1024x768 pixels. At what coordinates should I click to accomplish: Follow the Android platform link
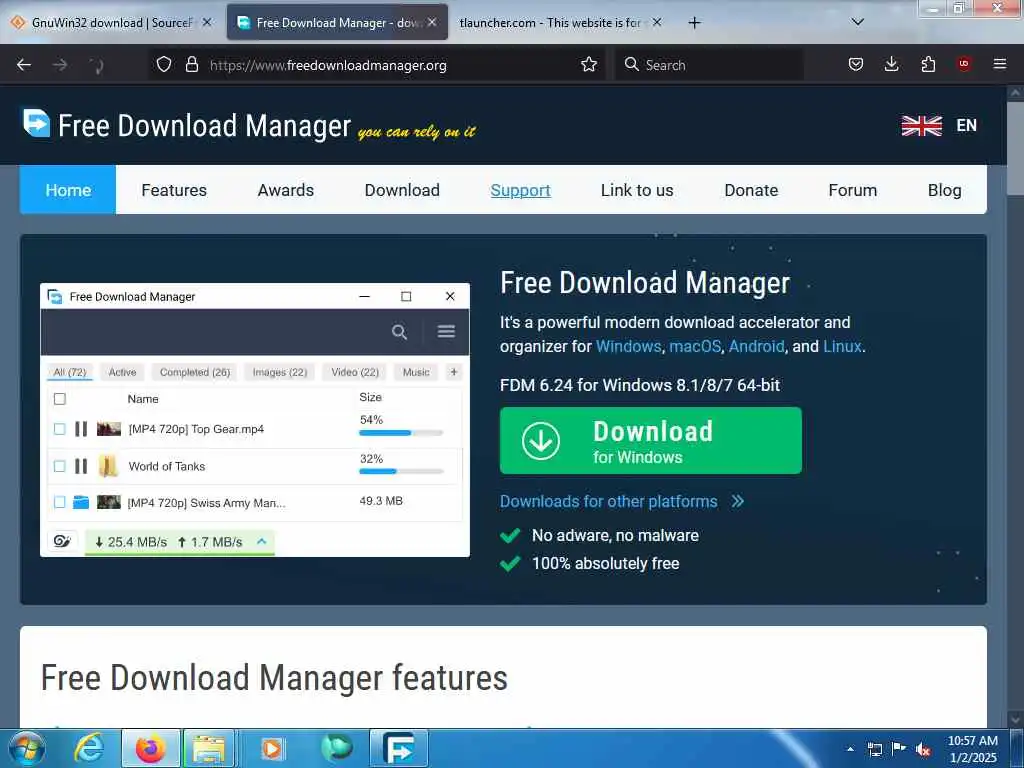(756, 346)
